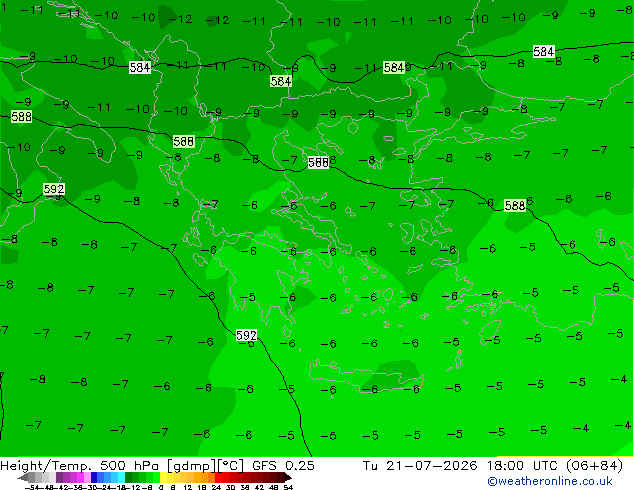Click the 592 contour label near the left map edge
Screen dimensions: 634x490
click(x=54, y=189)
